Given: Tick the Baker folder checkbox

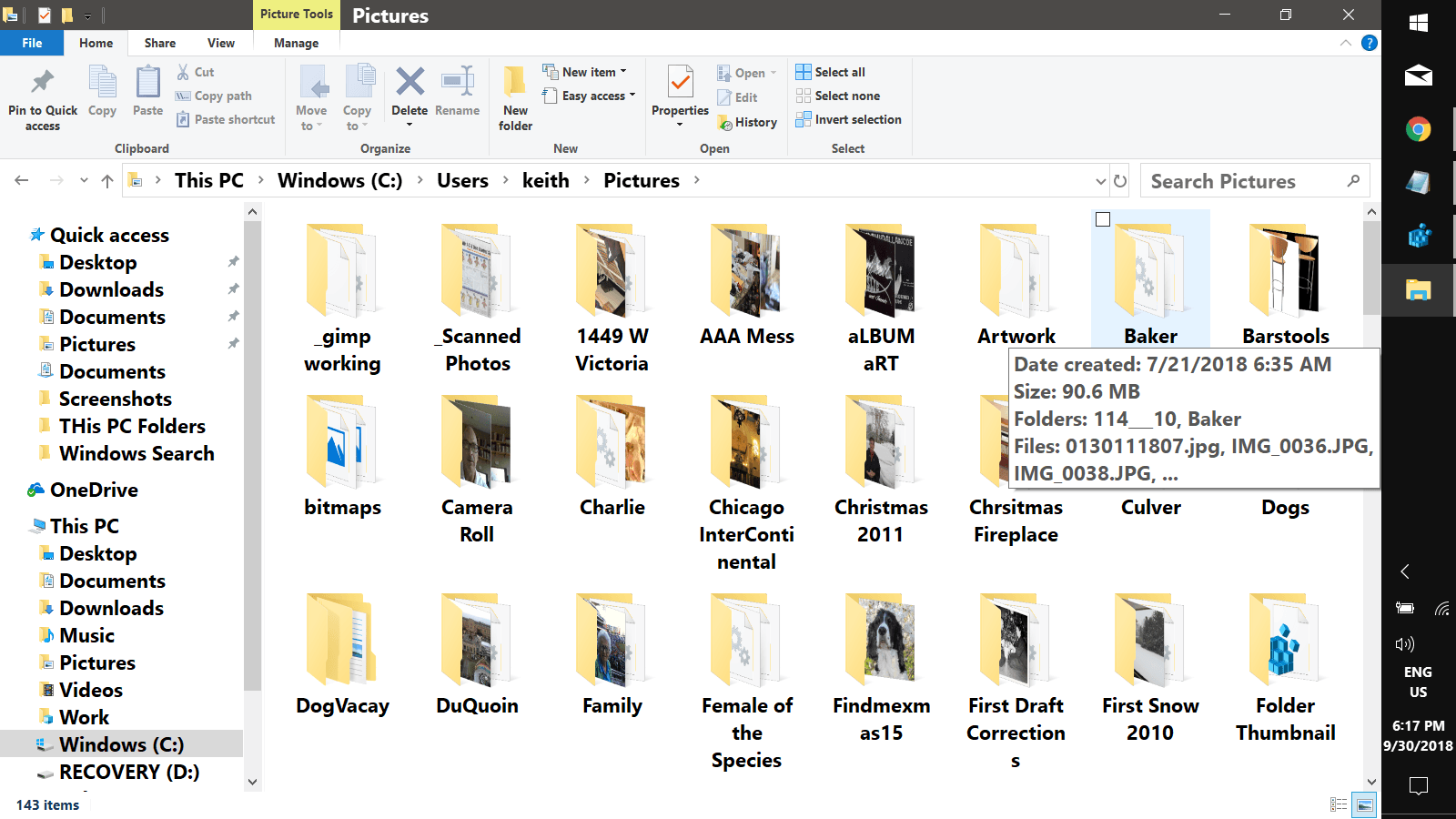Looking at the screenshot, I should coord(1103,219).
